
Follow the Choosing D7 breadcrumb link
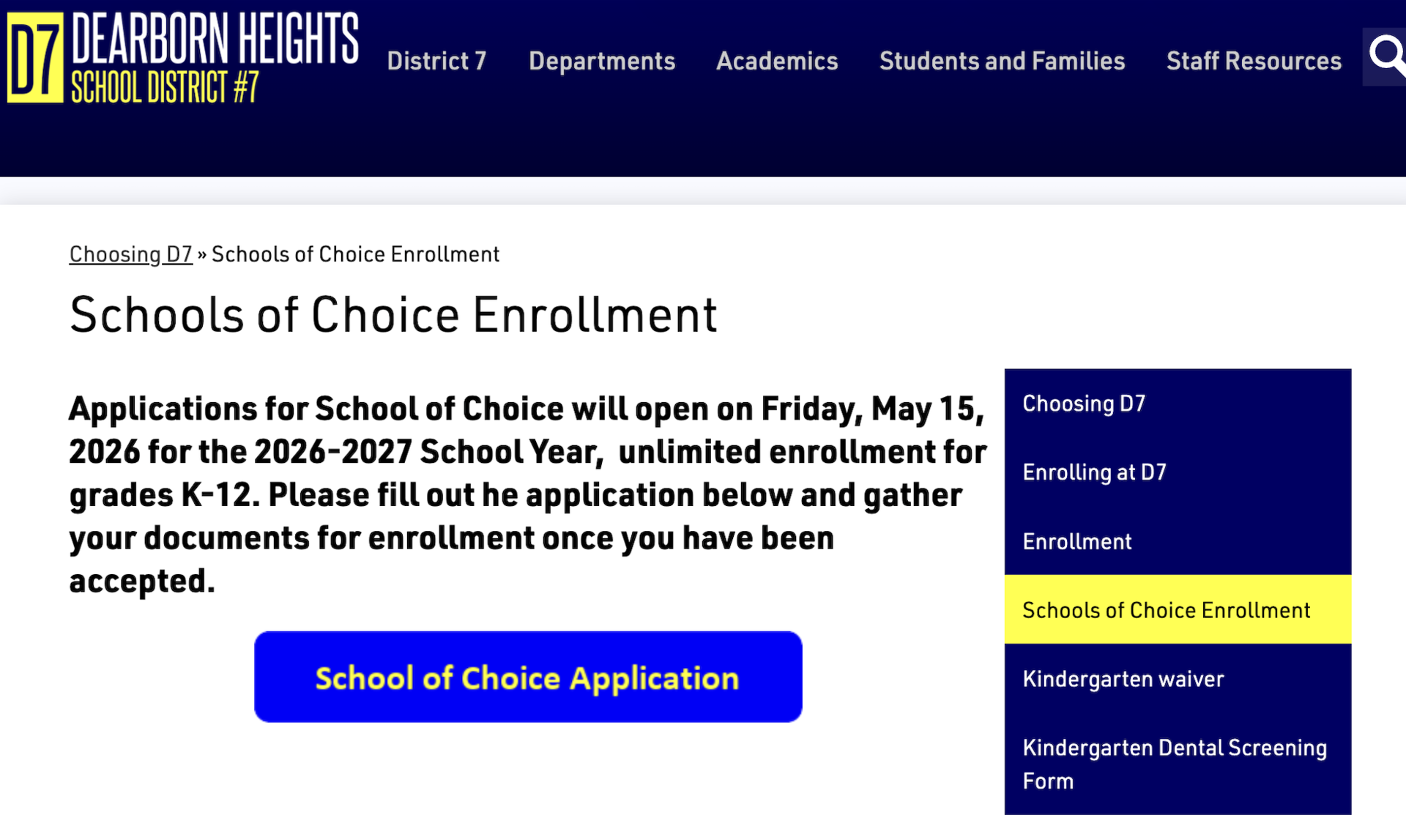pyautogui.click(x=130, y=253)
